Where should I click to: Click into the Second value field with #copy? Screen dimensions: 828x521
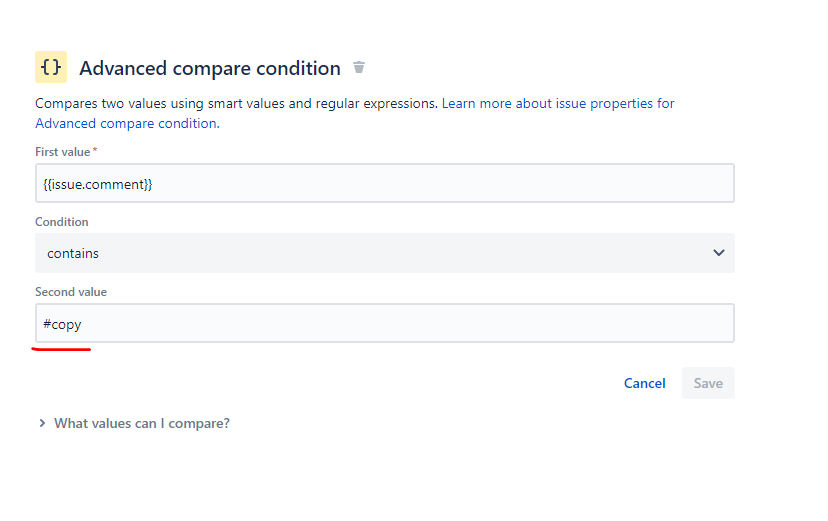pyautogui.click(x=384, y=323)
